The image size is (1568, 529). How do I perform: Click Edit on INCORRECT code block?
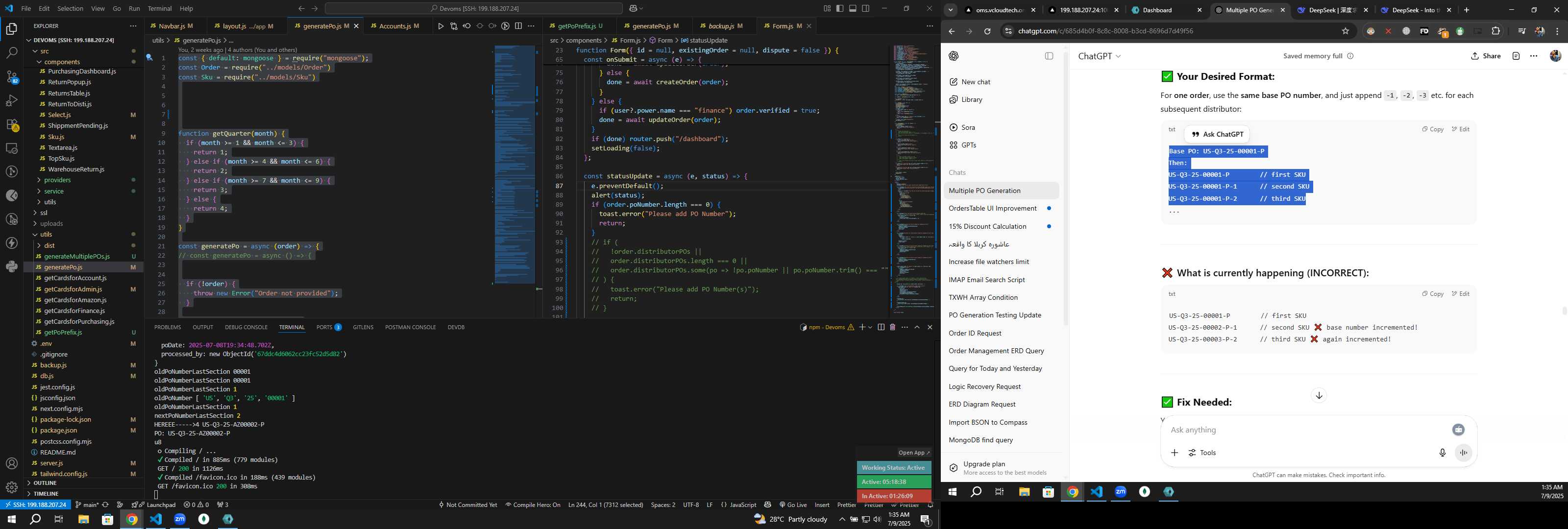coord(1460,294)
